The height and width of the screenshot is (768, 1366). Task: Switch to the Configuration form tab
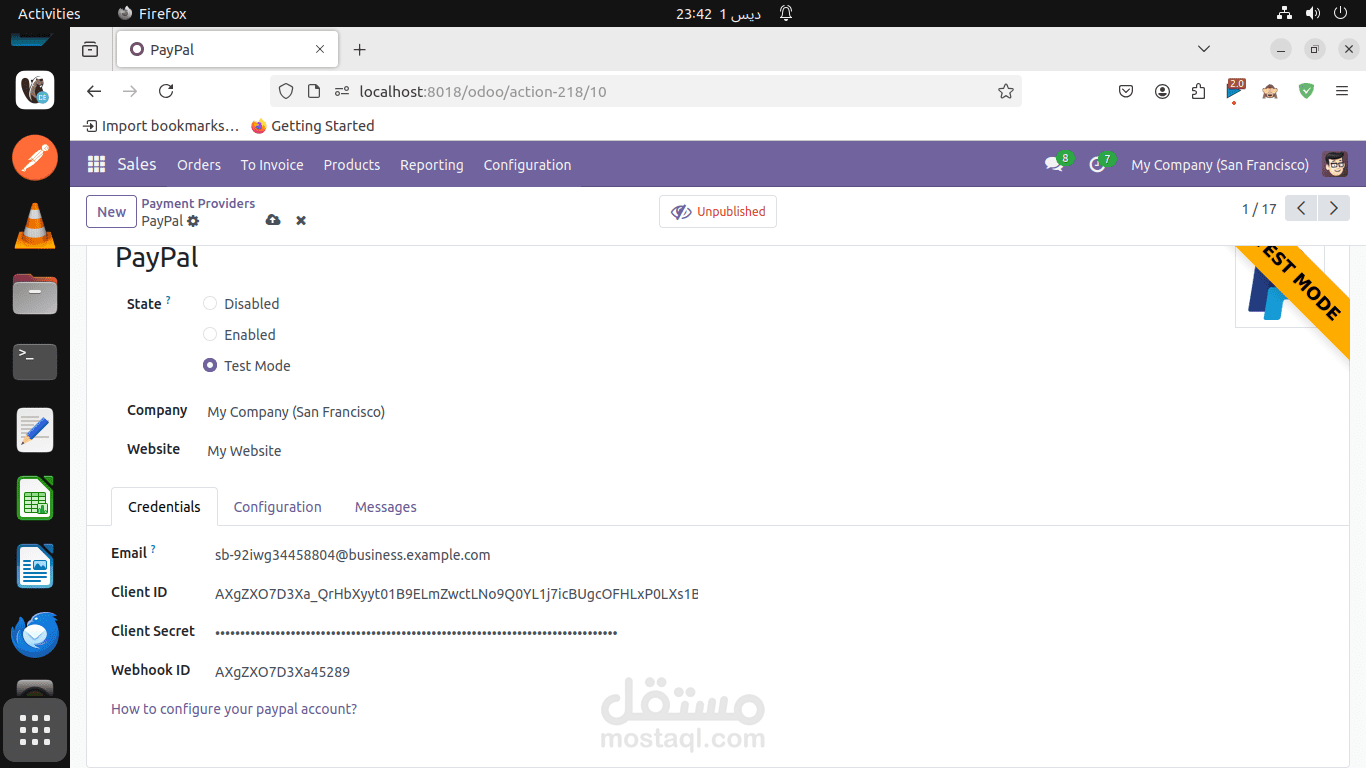278,507
